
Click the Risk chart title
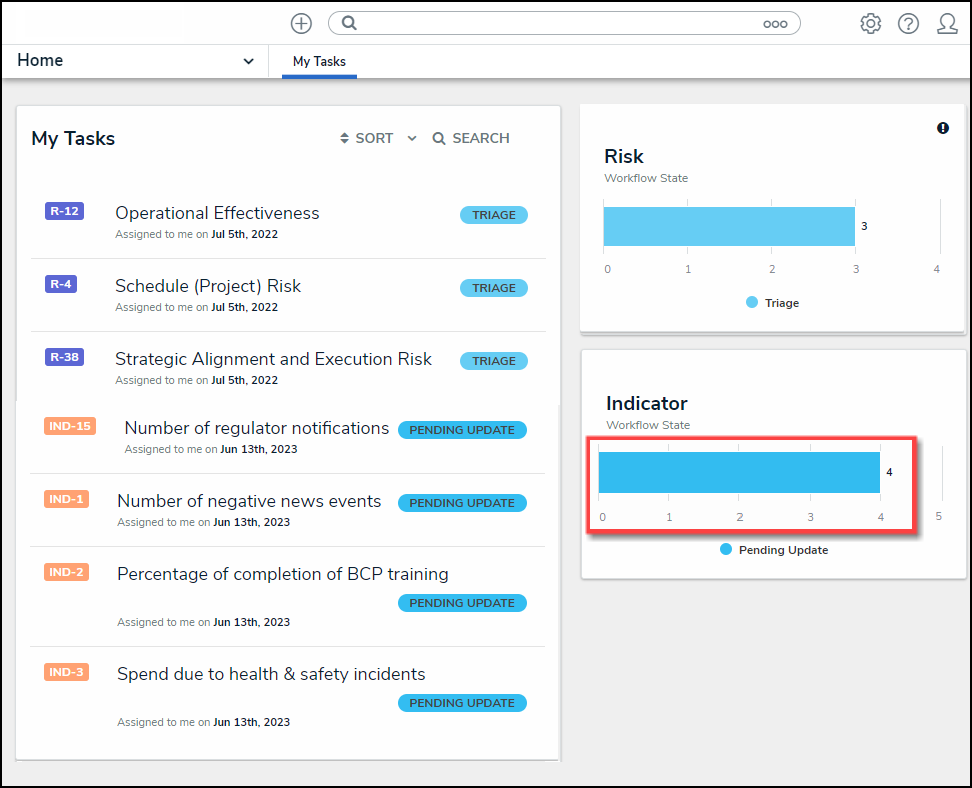[624, 156]
